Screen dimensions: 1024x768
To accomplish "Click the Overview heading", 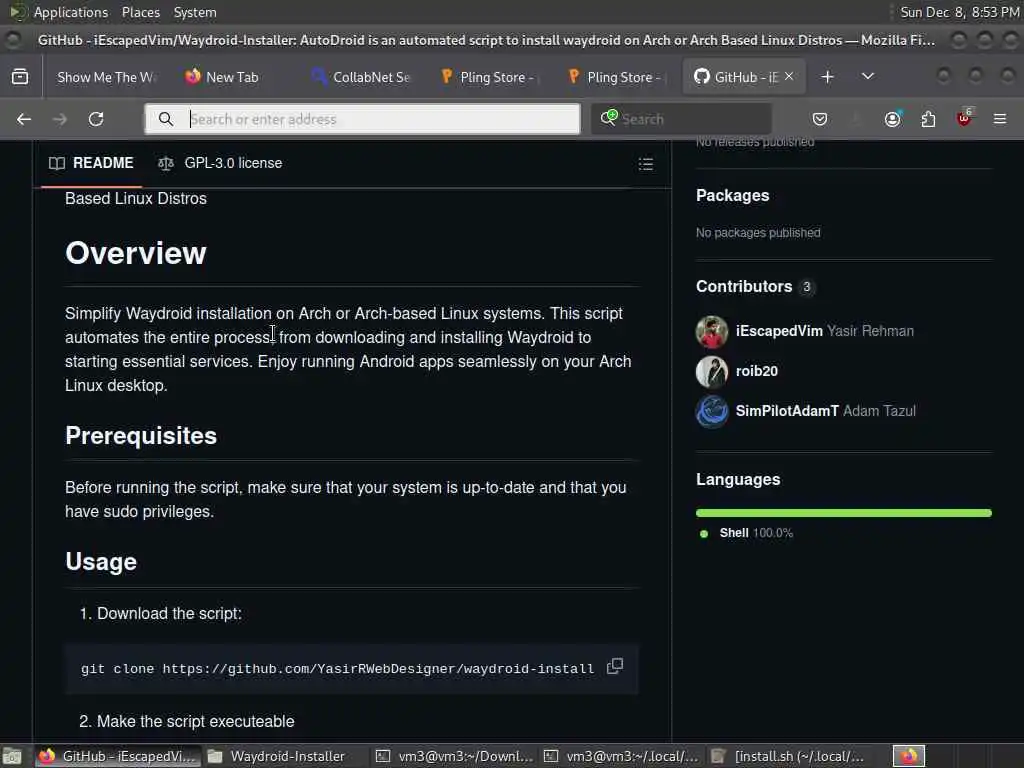I will (x=136, y=253).
